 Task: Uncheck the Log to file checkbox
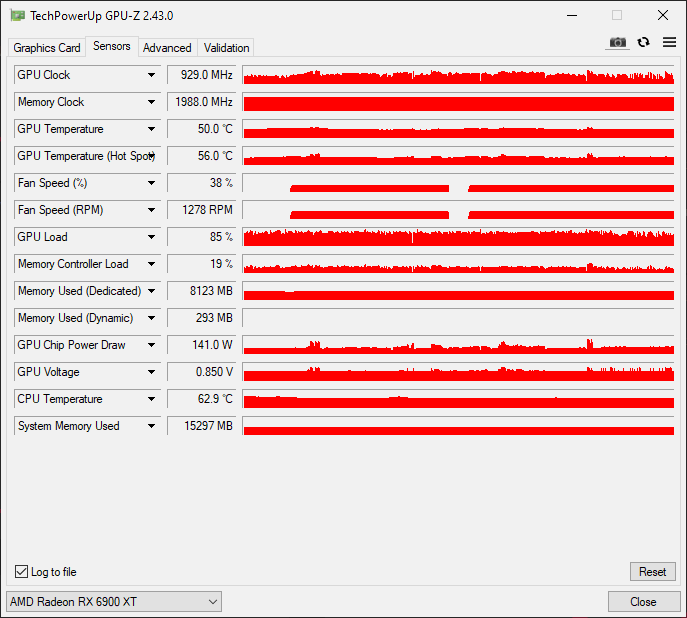coord(21,572)
